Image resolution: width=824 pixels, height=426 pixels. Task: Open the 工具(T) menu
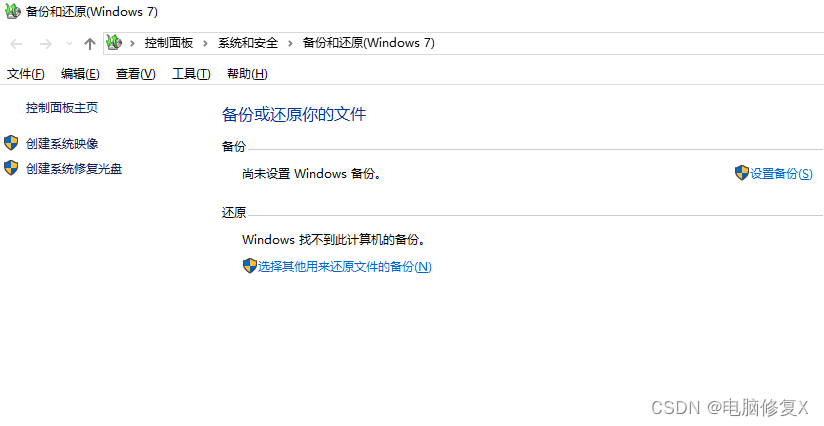pyautogui.click(x=191, y=74)
